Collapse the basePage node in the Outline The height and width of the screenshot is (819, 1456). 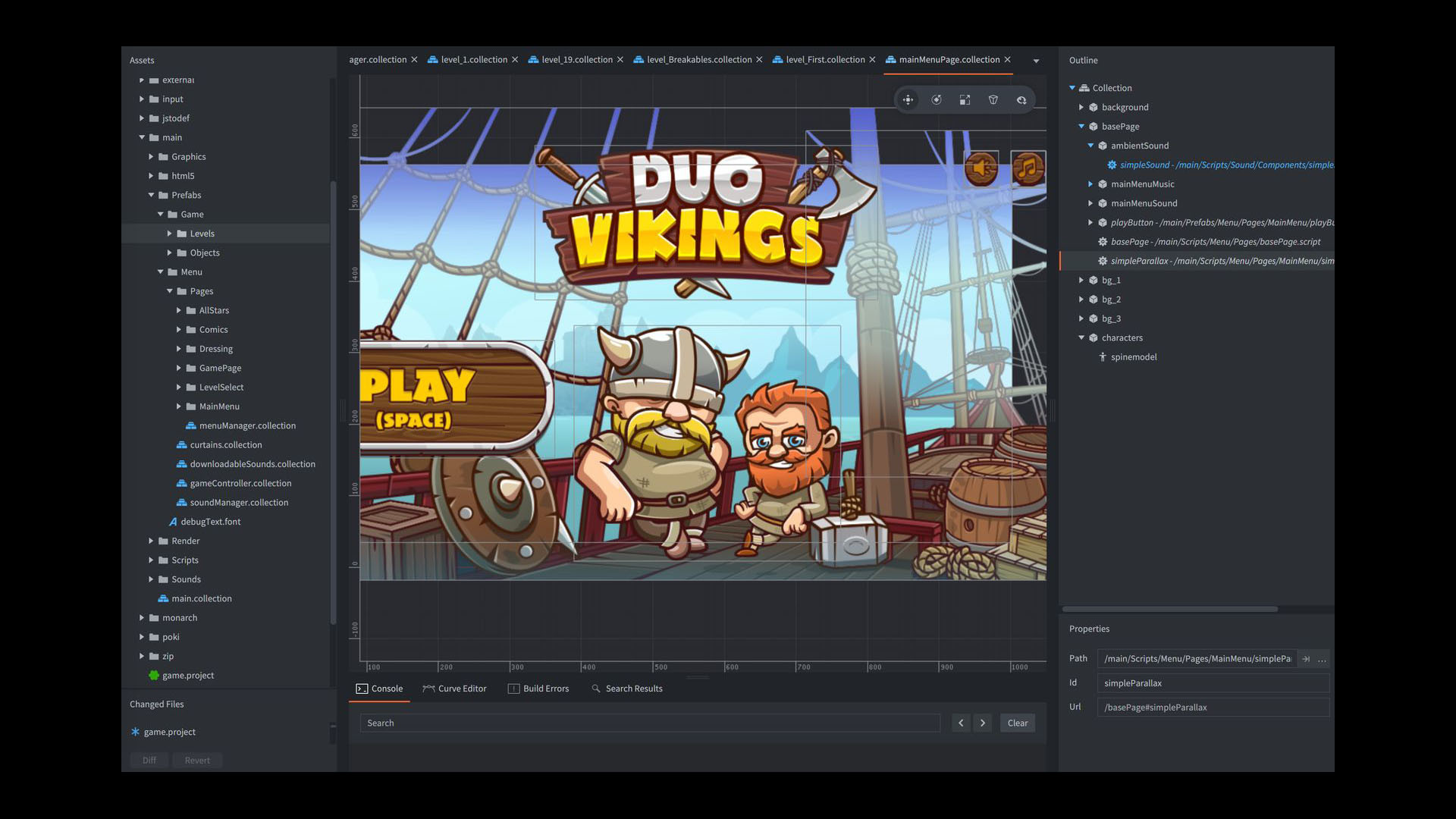[1081, 126]
